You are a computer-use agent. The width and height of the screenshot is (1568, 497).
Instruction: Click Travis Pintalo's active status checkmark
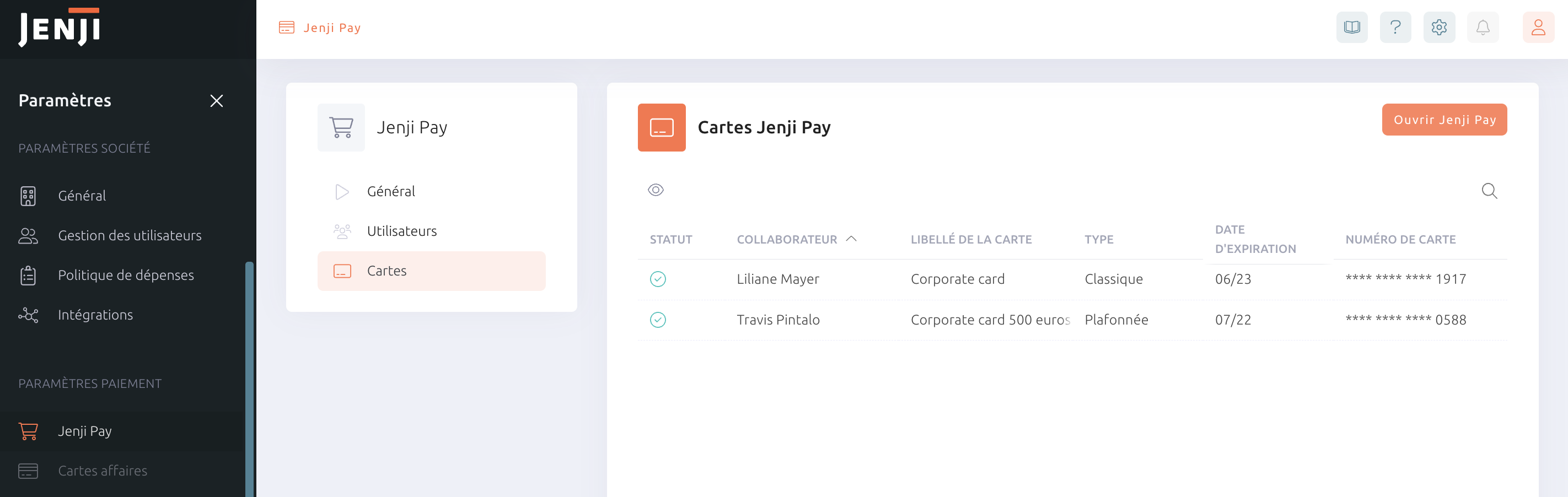pyautogui.click(x=657, y=320)
